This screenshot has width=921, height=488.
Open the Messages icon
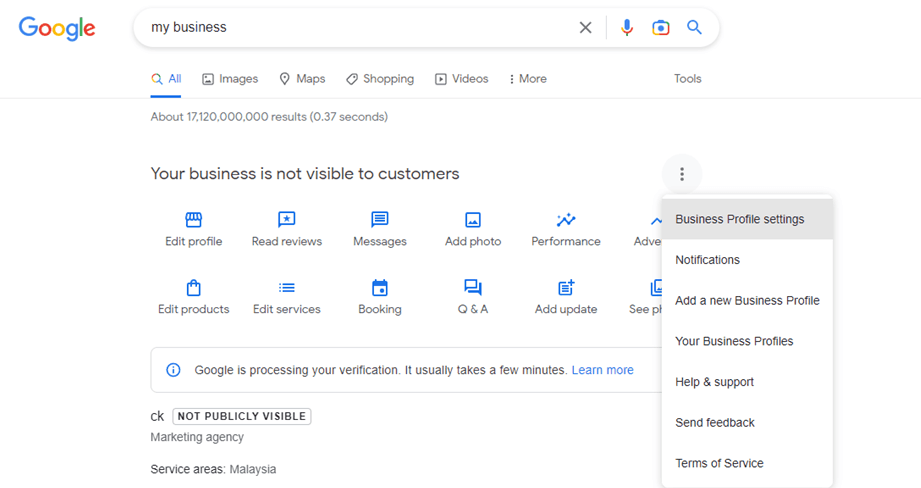click(x=379, y=220)
